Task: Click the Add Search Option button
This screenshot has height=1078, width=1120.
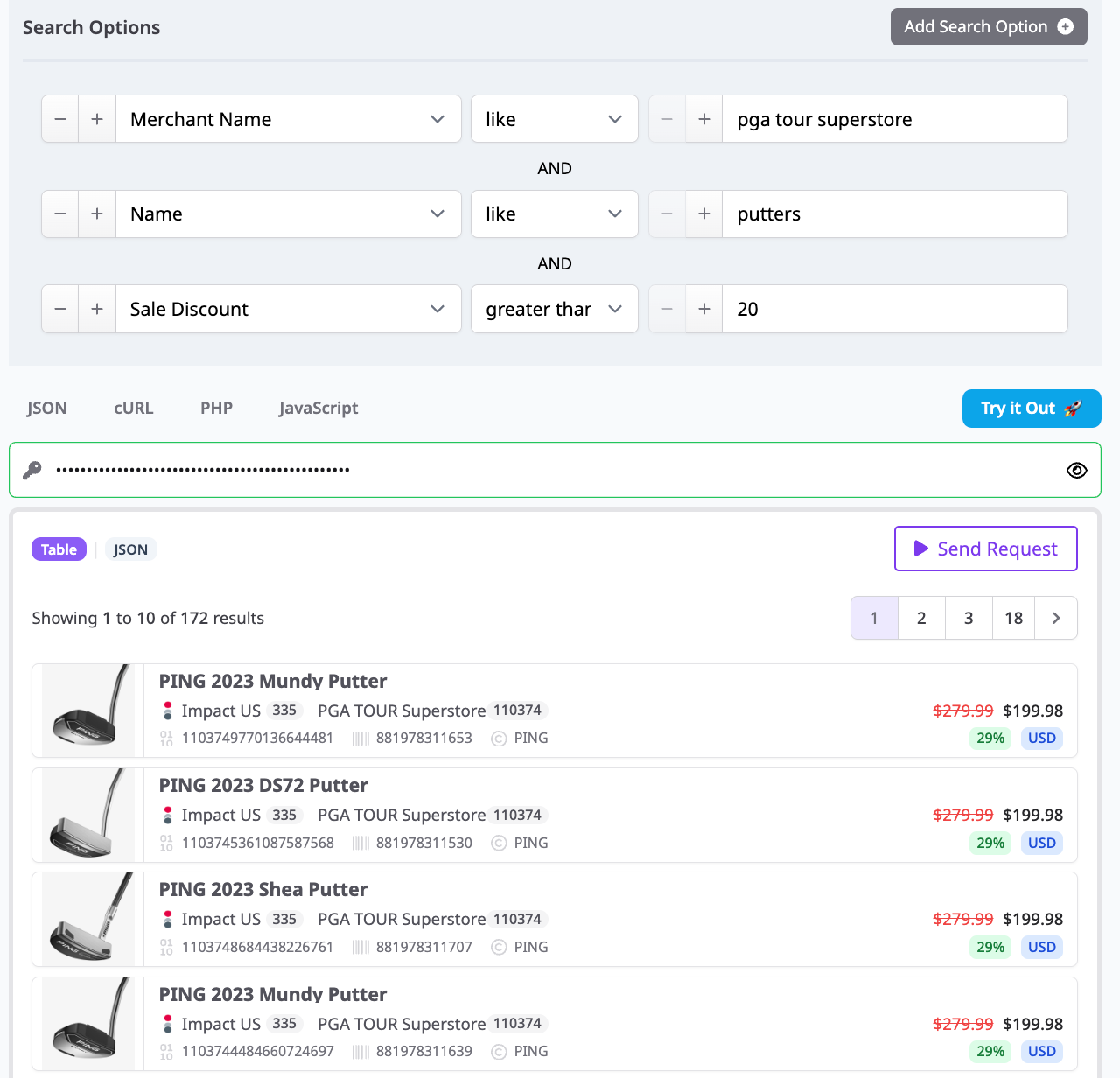Action: point(989,27)
